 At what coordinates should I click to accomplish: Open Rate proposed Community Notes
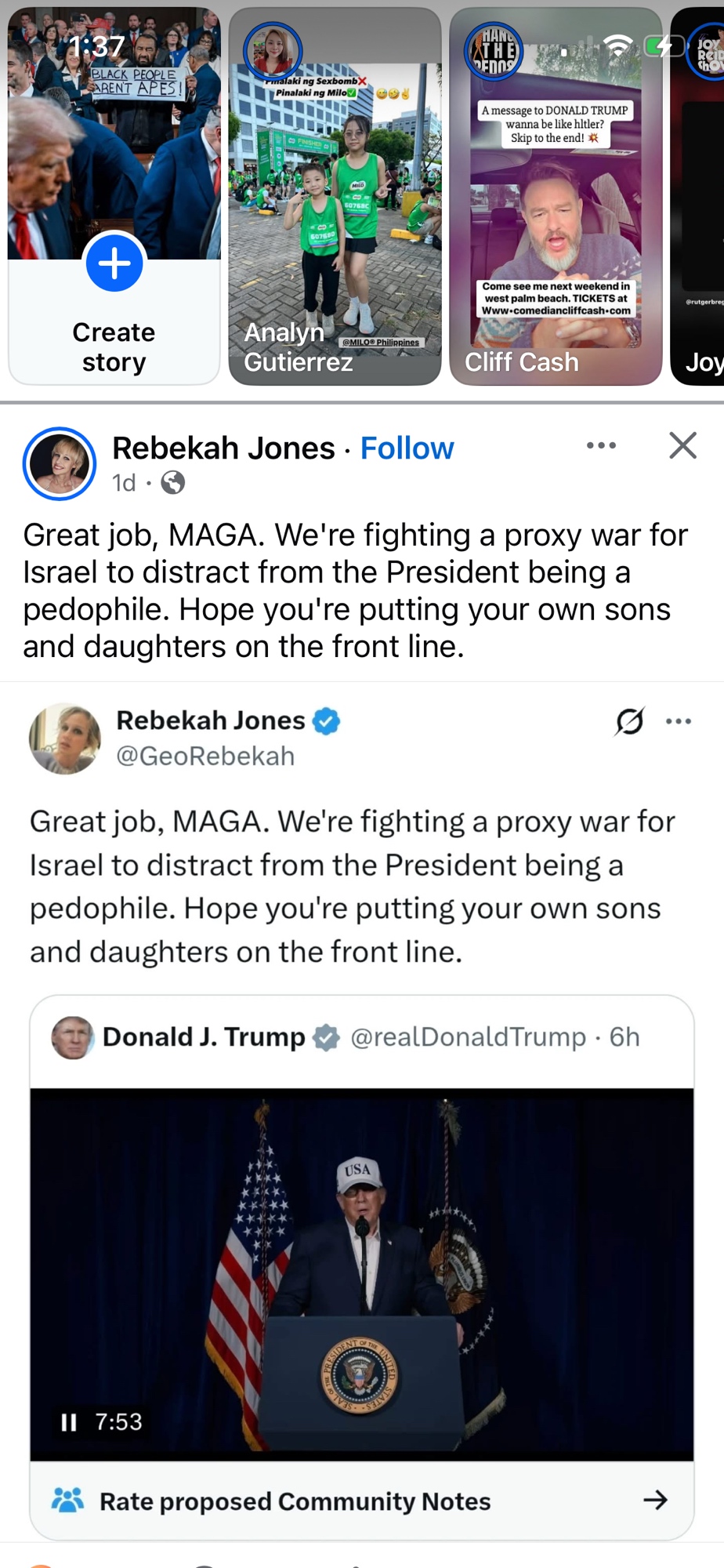coord(295,1501)
